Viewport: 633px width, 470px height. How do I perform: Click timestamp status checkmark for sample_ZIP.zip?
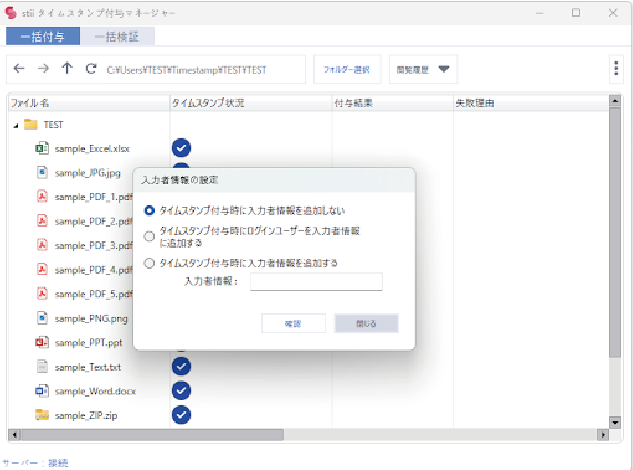(181, 414)
